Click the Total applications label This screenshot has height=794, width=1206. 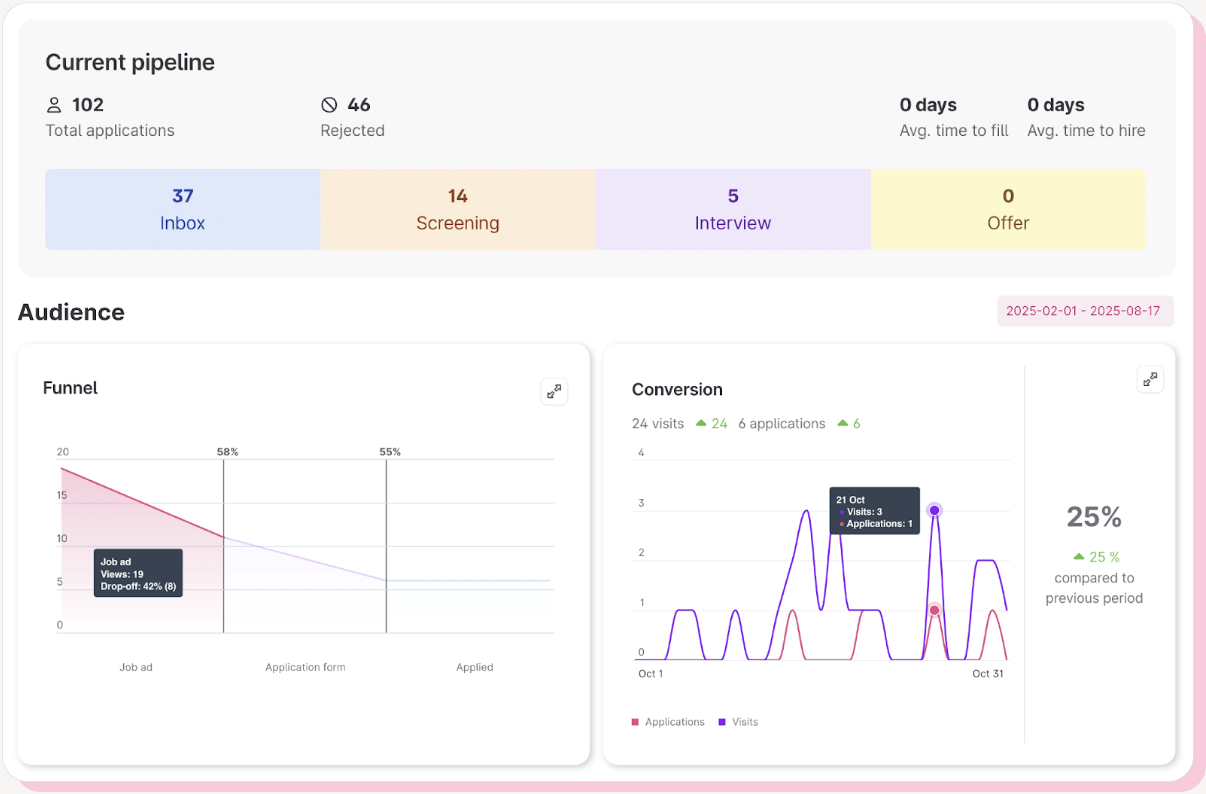click(x=110, y=131)
